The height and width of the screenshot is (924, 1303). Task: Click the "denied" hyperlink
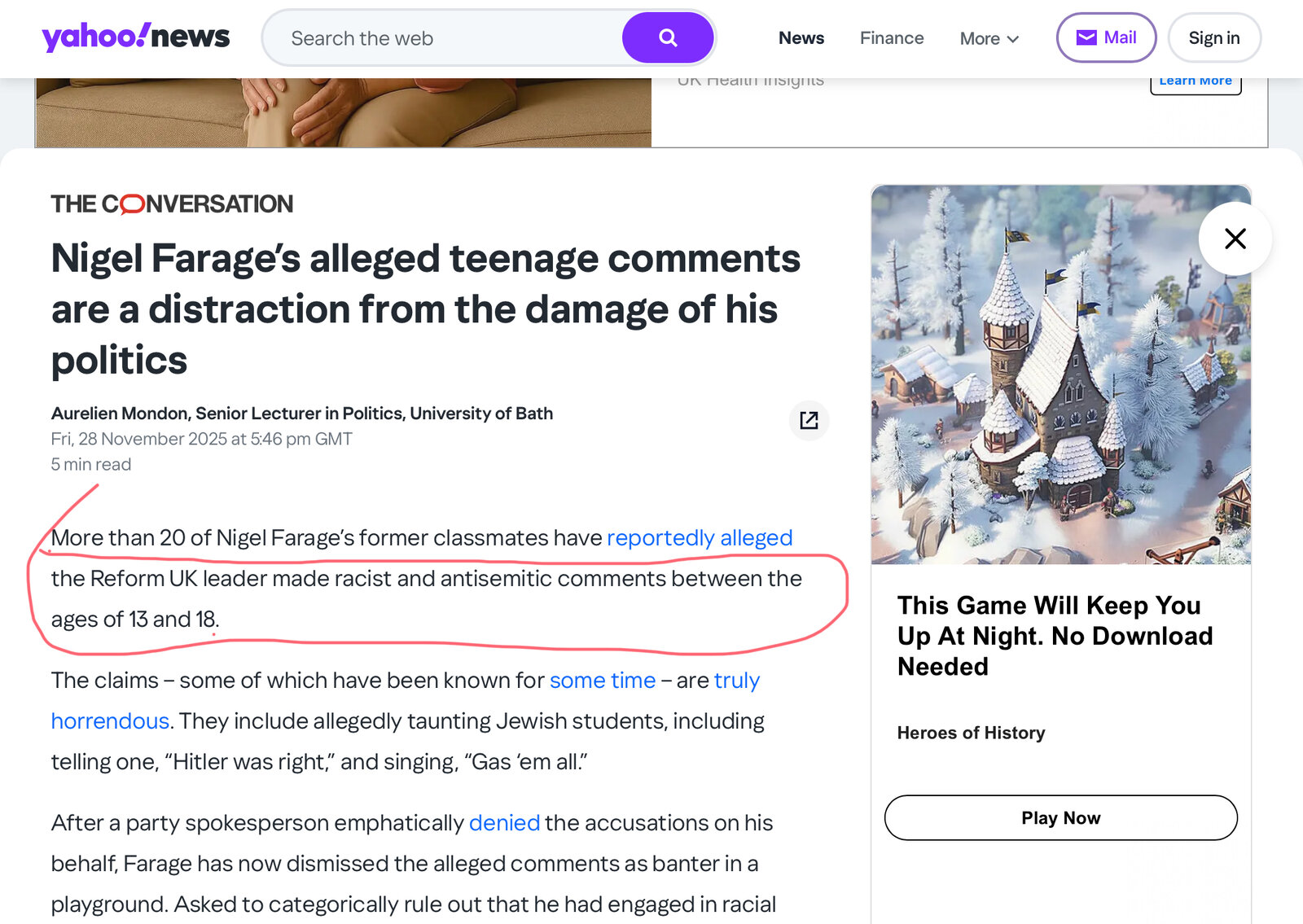504,823
